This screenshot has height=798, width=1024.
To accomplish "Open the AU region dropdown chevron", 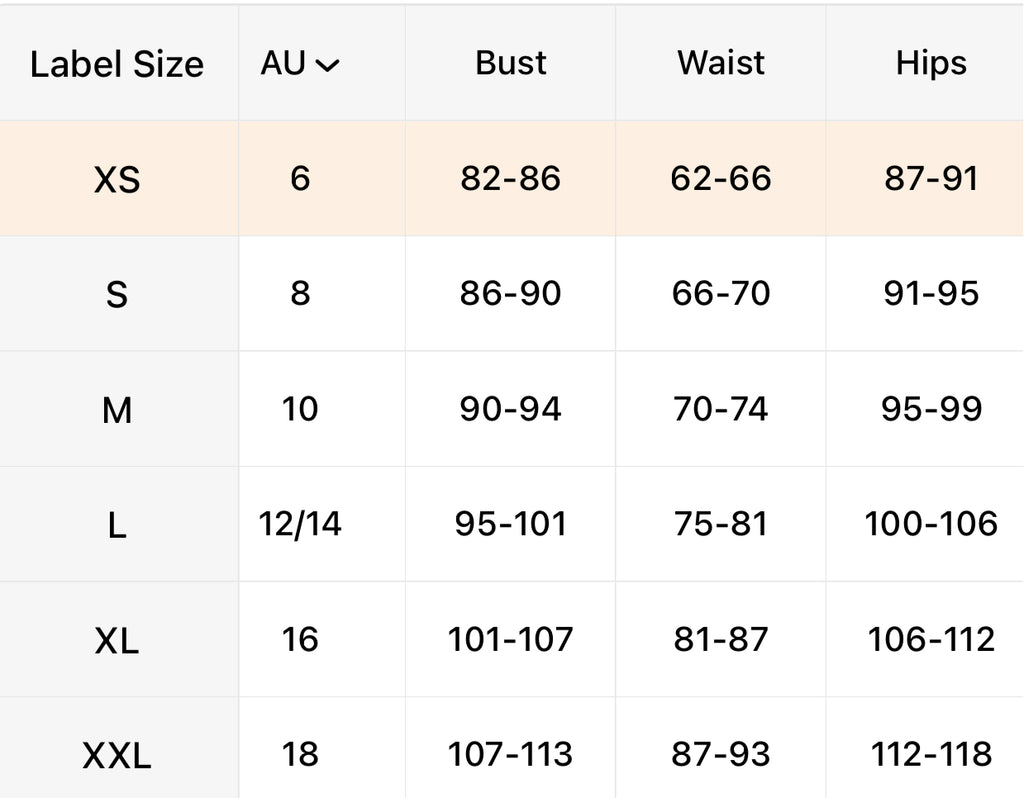I will 327,65.
